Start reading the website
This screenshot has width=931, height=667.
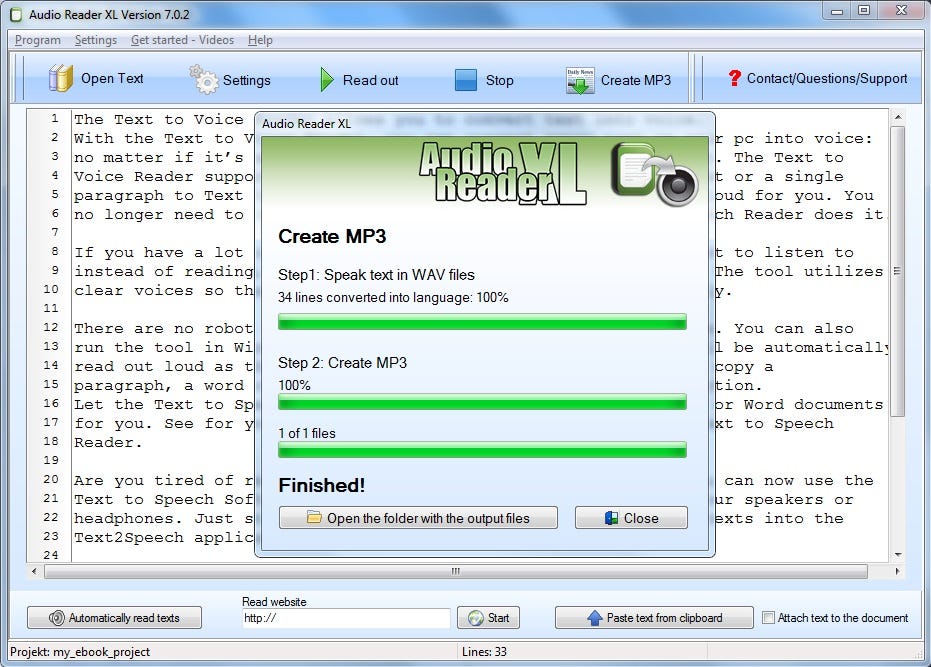489,618
